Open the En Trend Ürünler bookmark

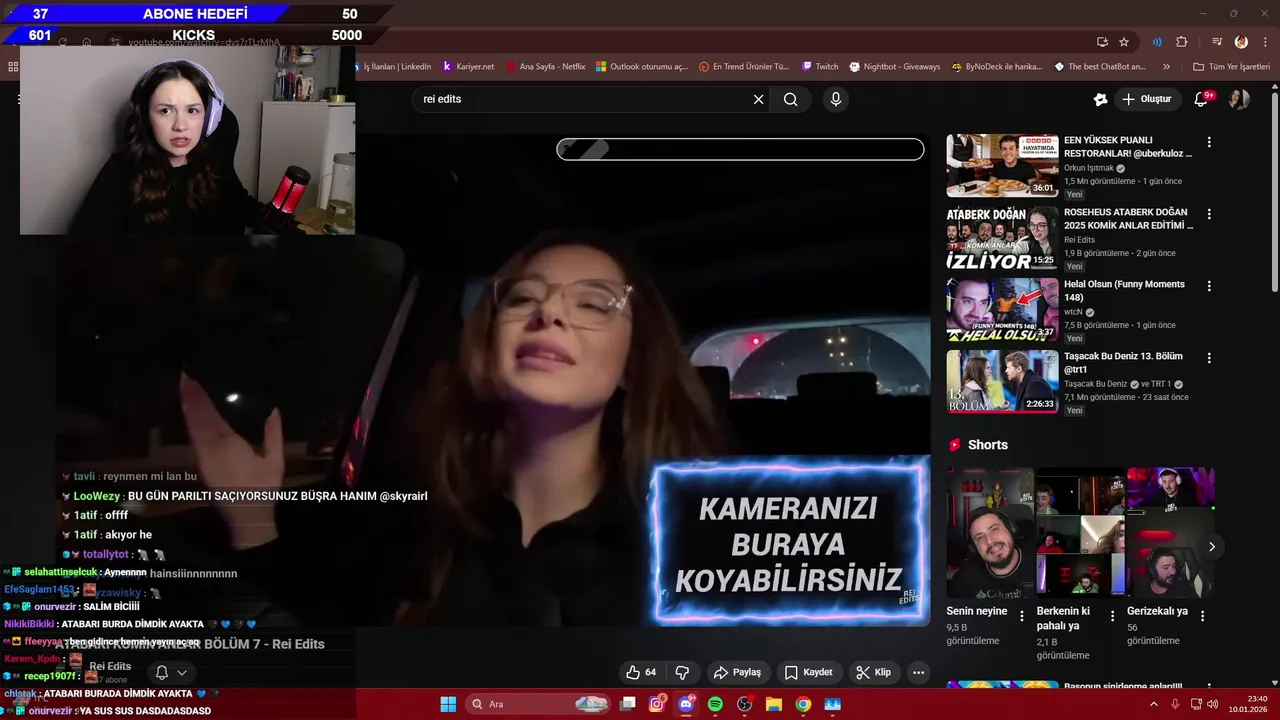click(744, 67)
